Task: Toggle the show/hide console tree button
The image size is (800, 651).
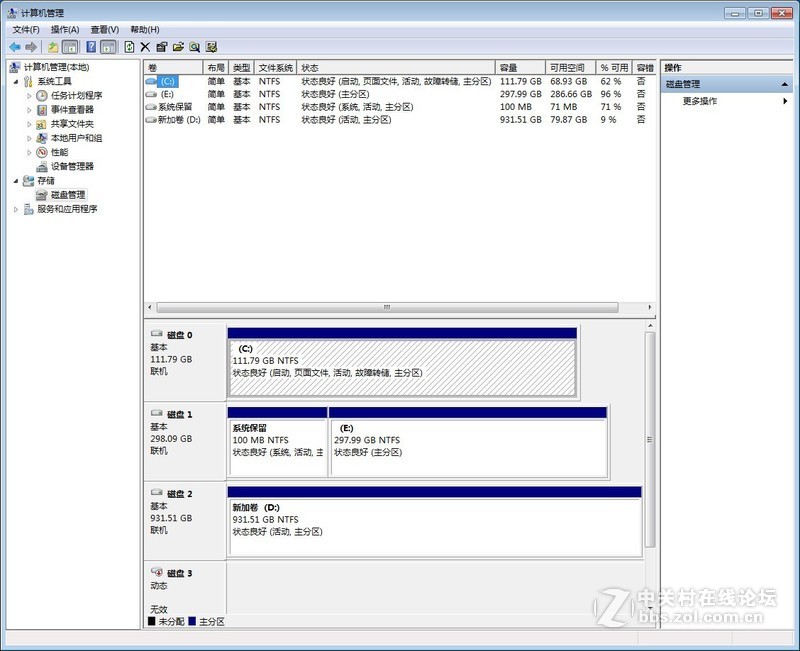Action: (x=70, y=47)
